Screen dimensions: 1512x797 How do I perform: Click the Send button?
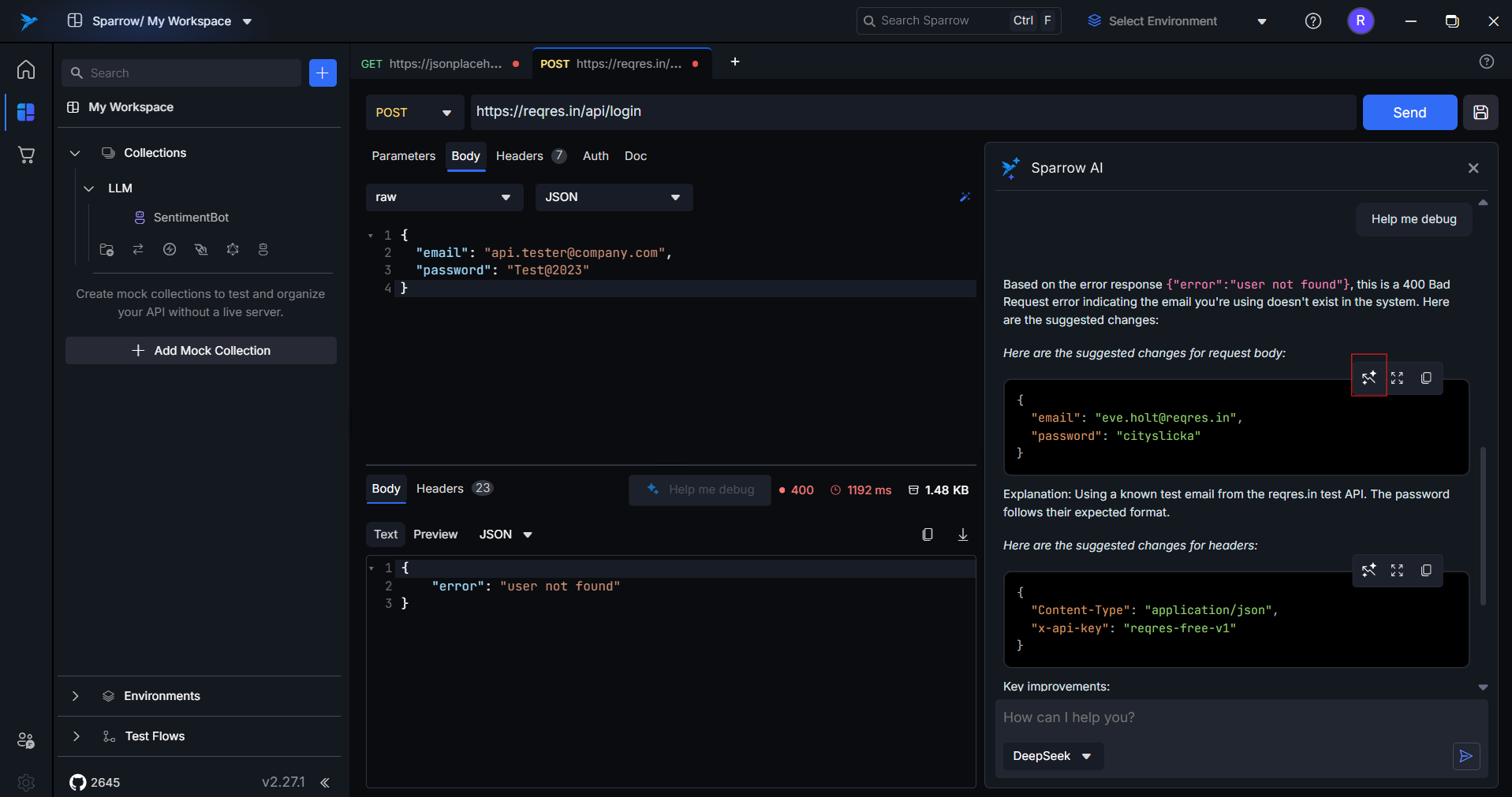(1409, 113)
